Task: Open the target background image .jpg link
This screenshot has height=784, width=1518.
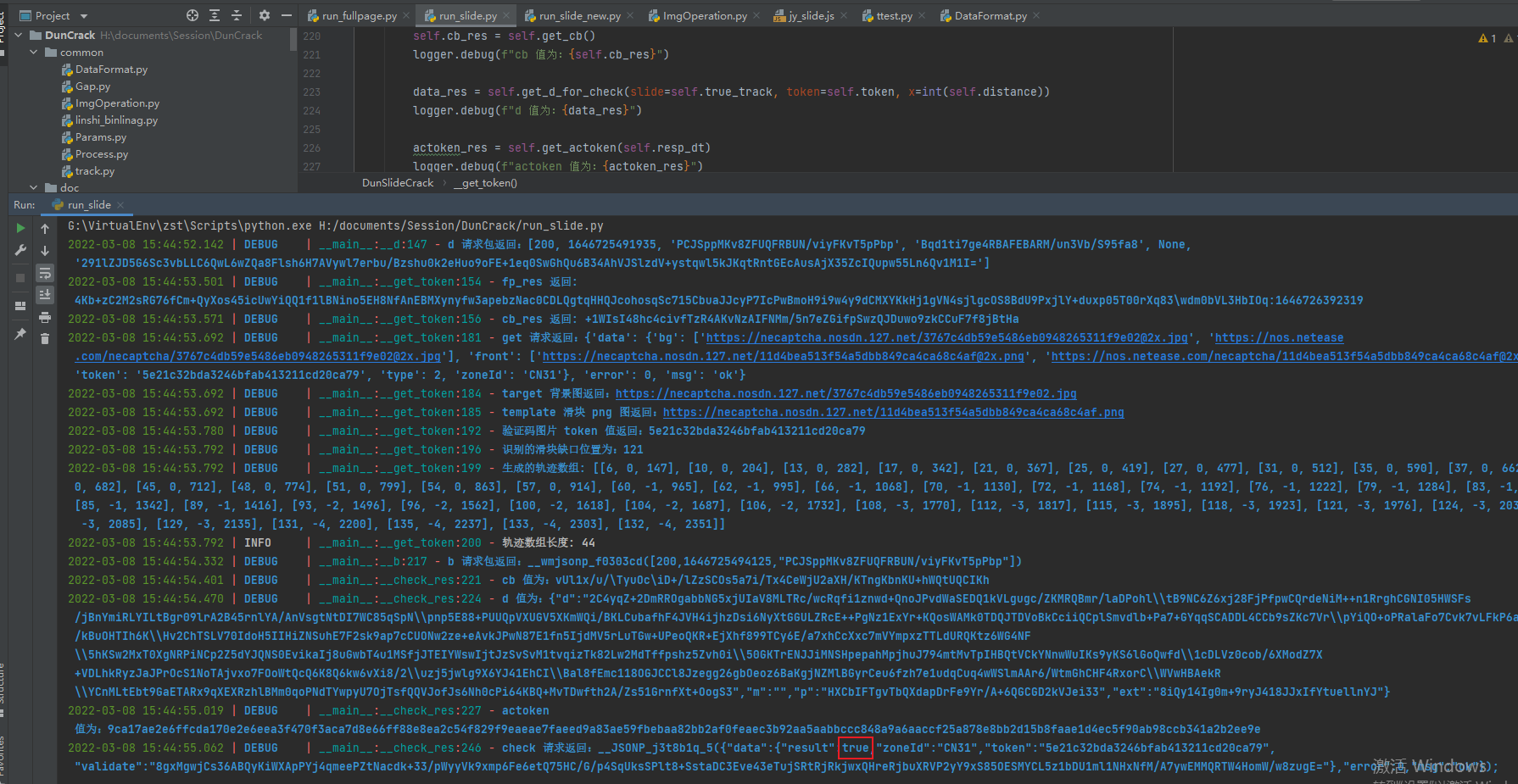Action: click(x=846, y=393)
